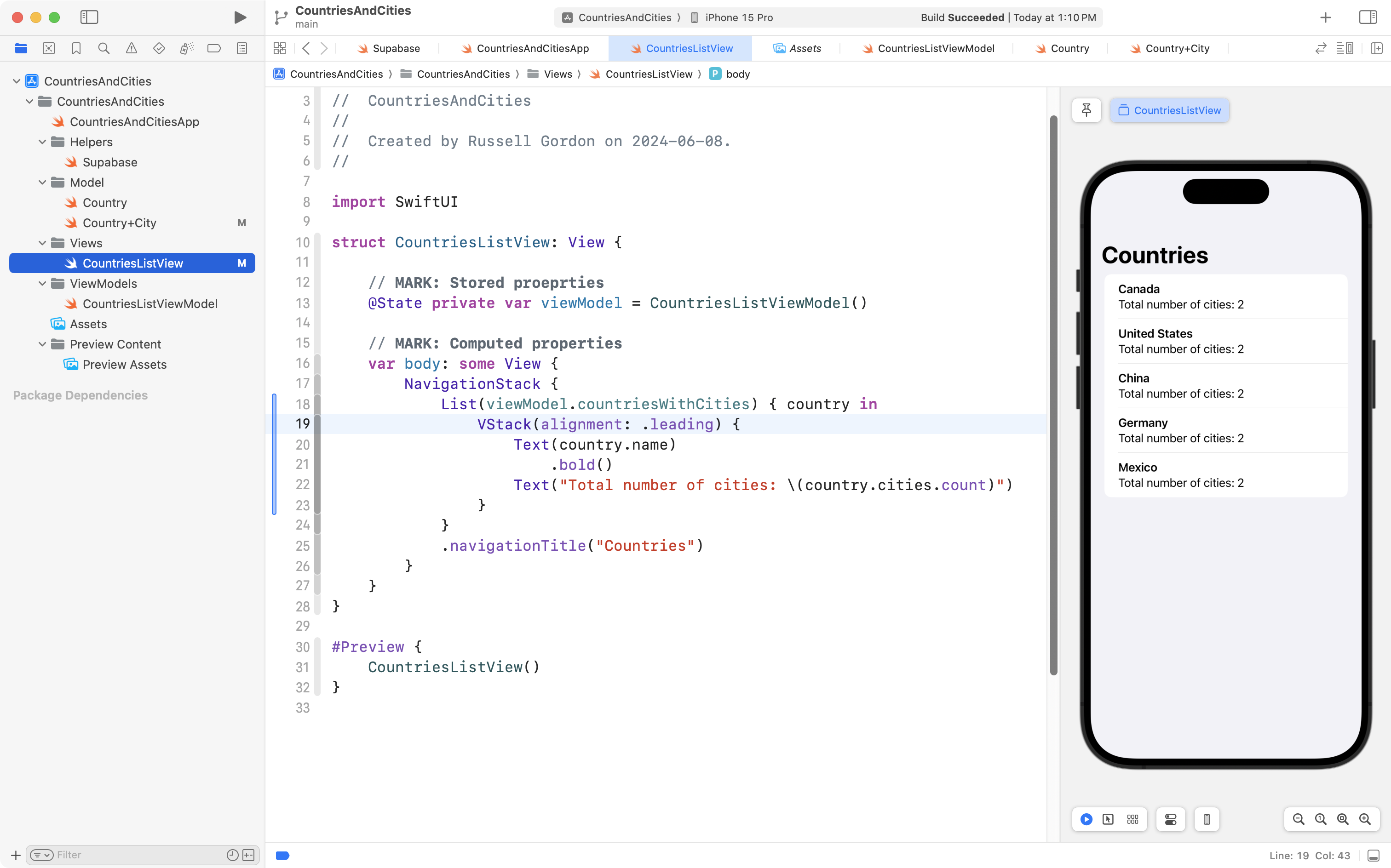Toggle the left navigator sidebar
This screenshot has width=1391, height=868.
click(89, 17)
